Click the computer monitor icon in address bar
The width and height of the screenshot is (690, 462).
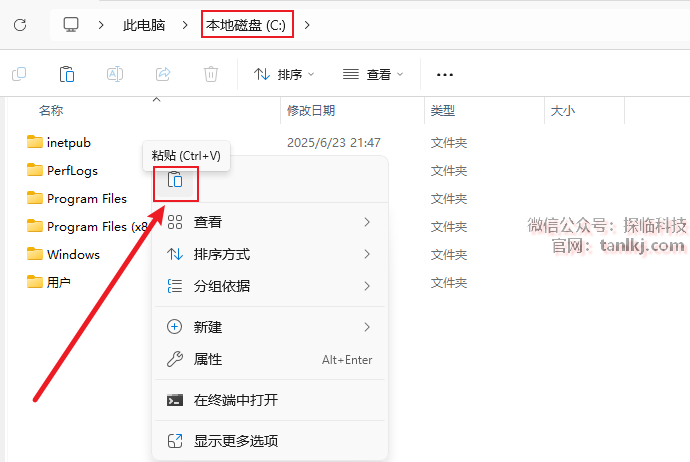pyautogui.click(x=71, y=24)
